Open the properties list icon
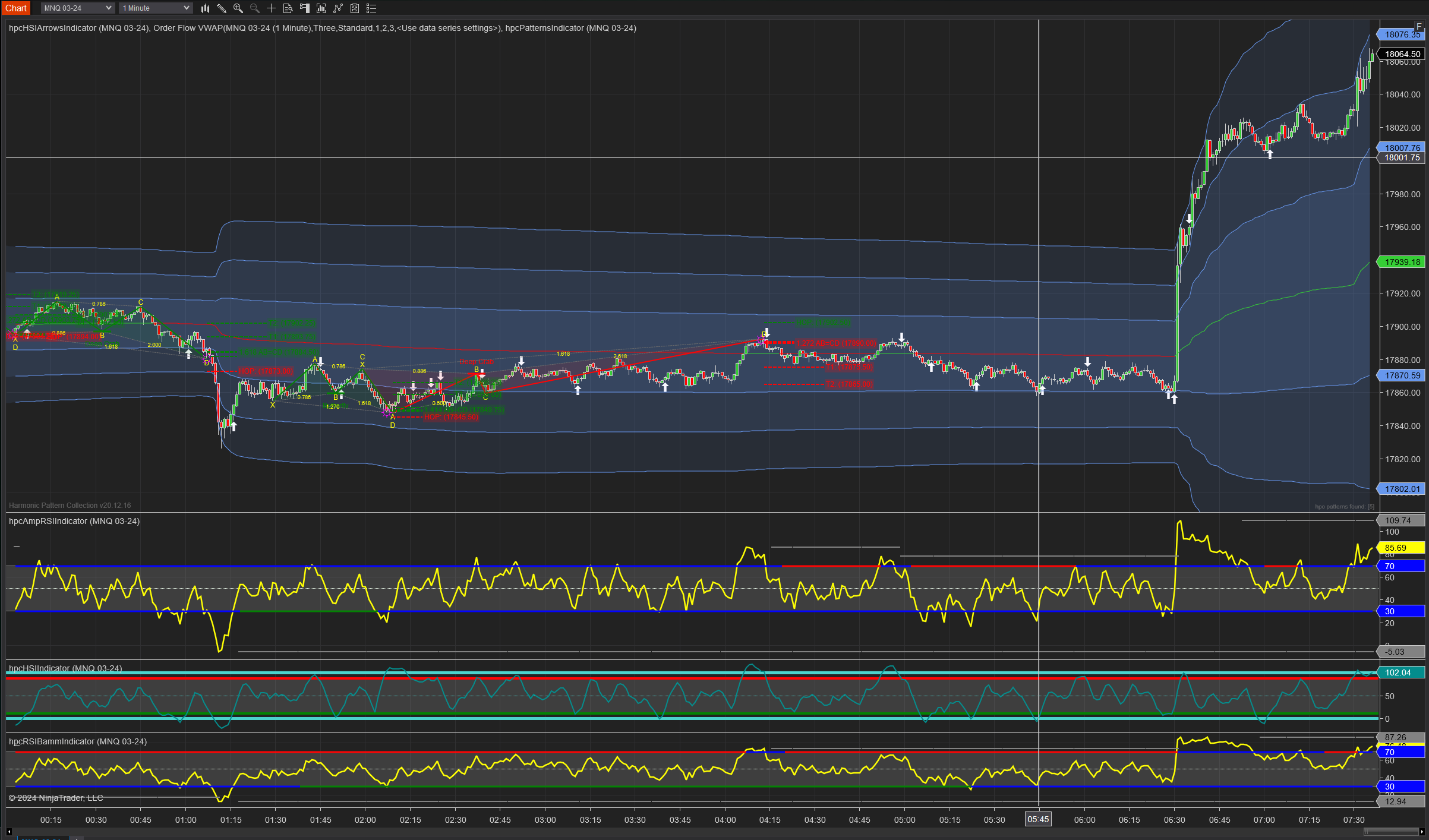Image resolution: width=1429 pixels, height=840 pixels. [371, 8]
